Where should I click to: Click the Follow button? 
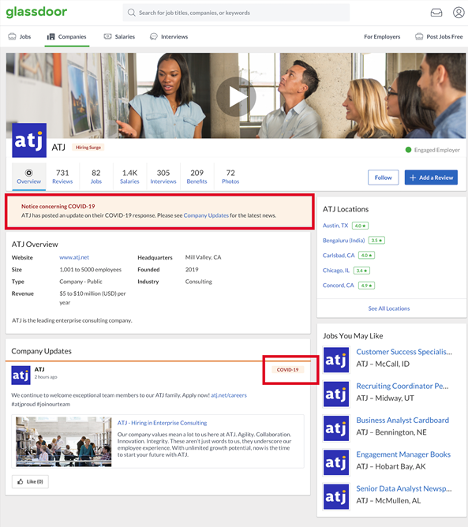tap(383, 177)
